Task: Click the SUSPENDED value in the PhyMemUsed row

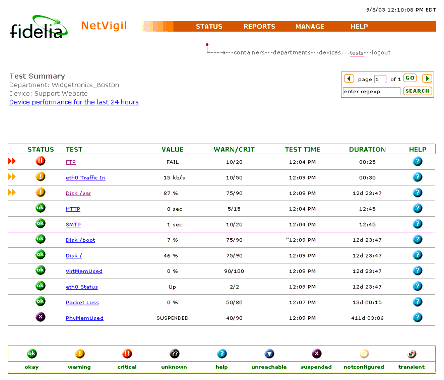Action: click(172, 318)
